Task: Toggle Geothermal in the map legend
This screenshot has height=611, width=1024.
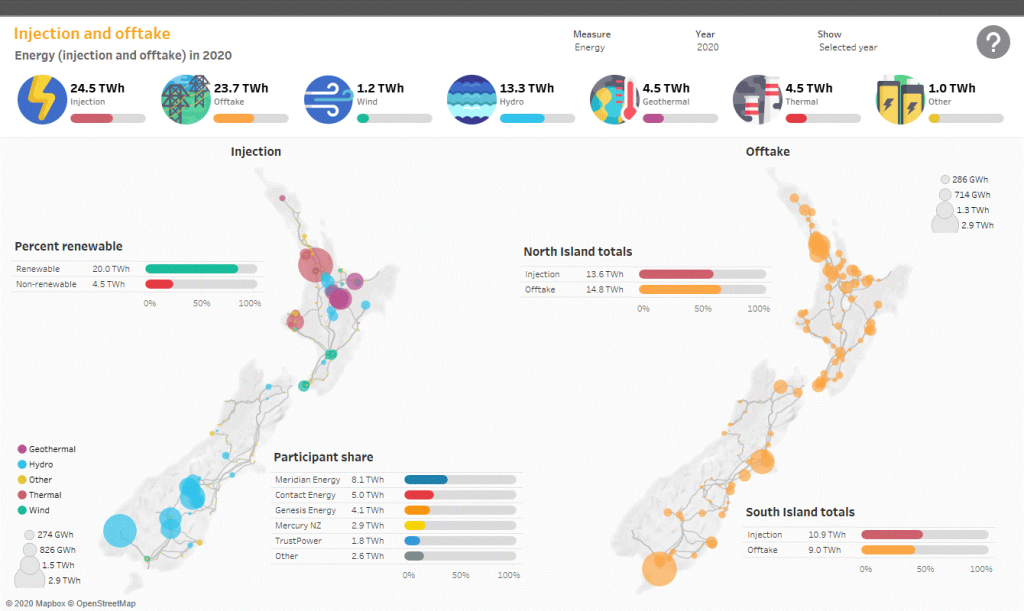Action: (x=51, y=450)
